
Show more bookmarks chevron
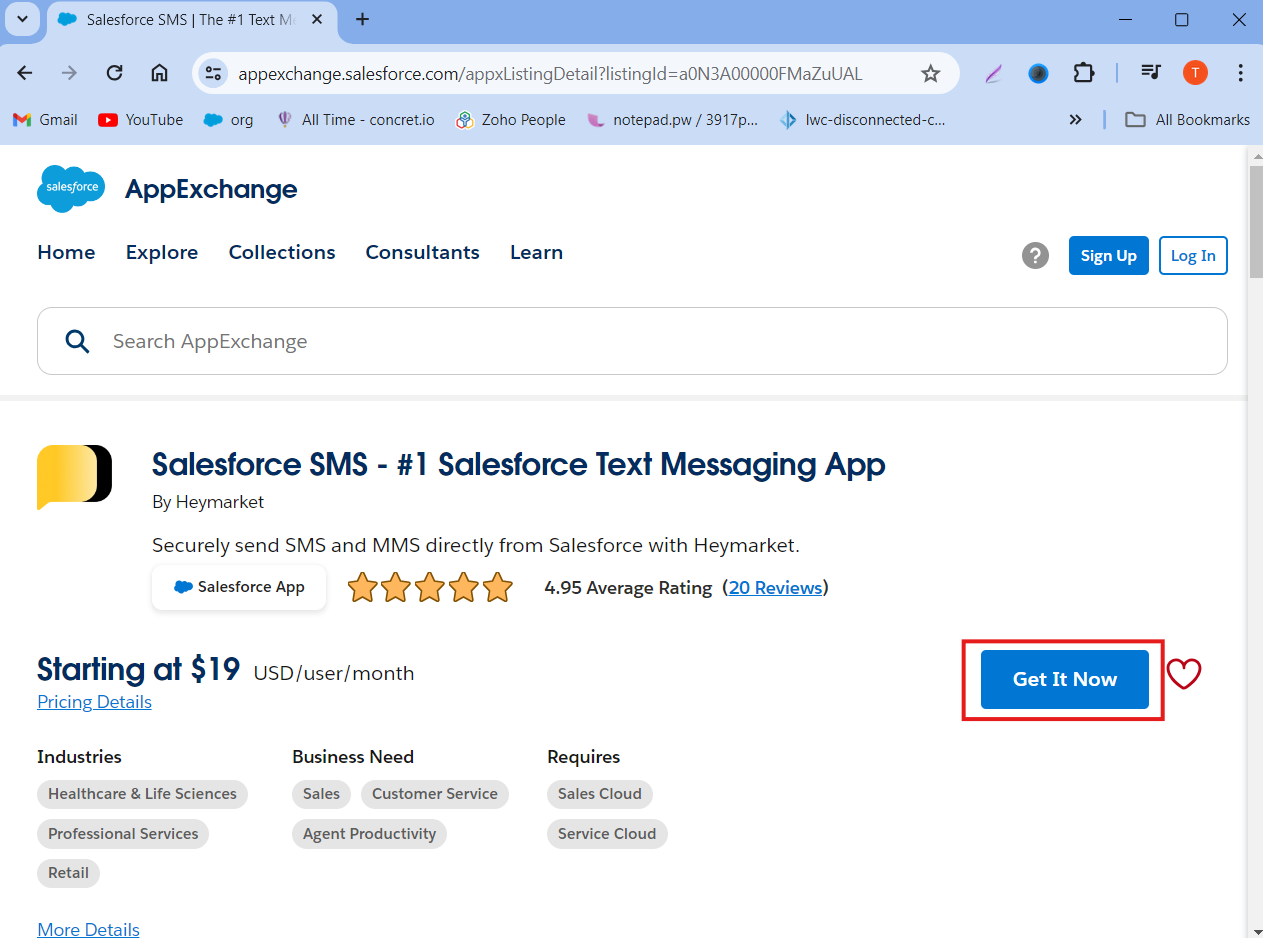click(x=1075, y=119)
